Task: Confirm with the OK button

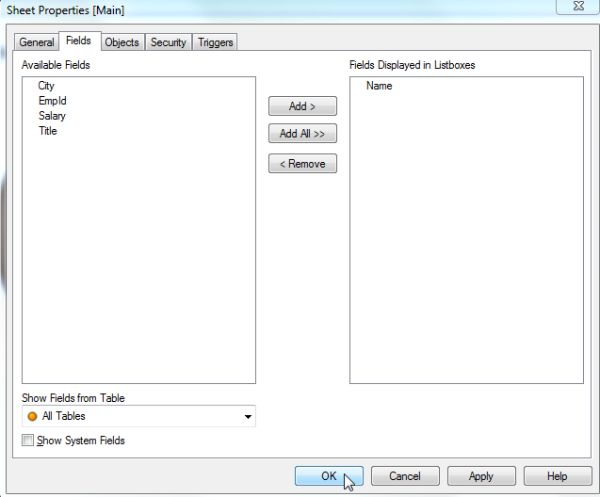Action: point(329,476)
